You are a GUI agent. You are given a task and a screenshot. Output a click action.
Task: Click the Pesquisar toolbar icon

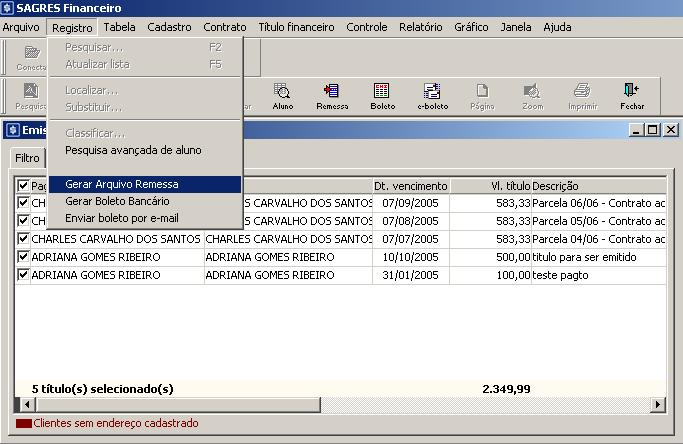pos(31,96)
